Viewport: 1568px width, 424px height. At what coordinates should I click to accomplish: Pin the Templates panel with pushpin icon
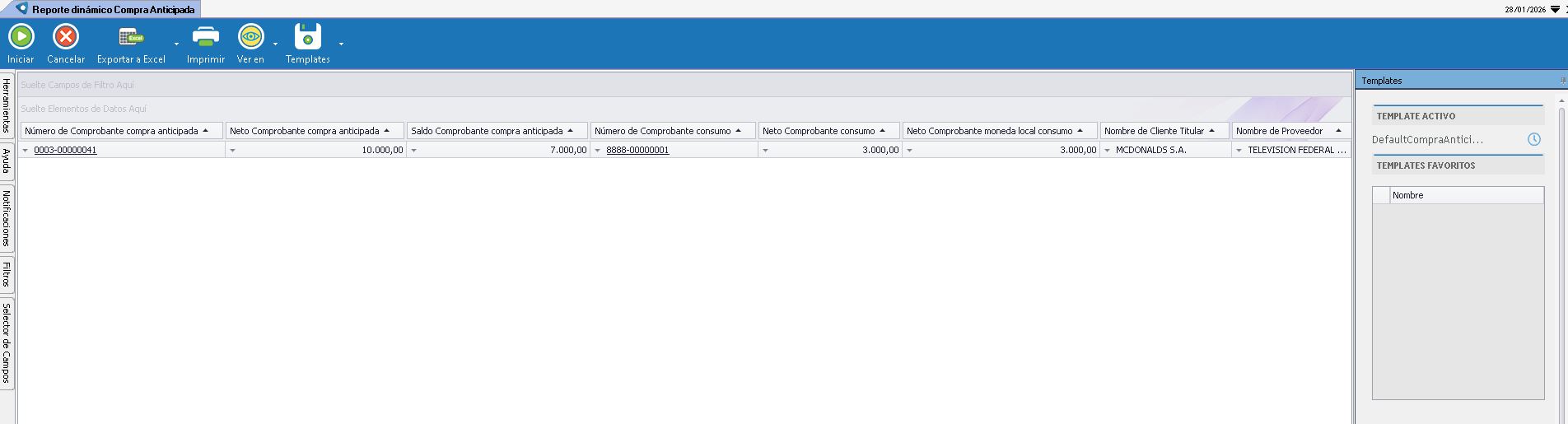click(x=1562, y=81)
